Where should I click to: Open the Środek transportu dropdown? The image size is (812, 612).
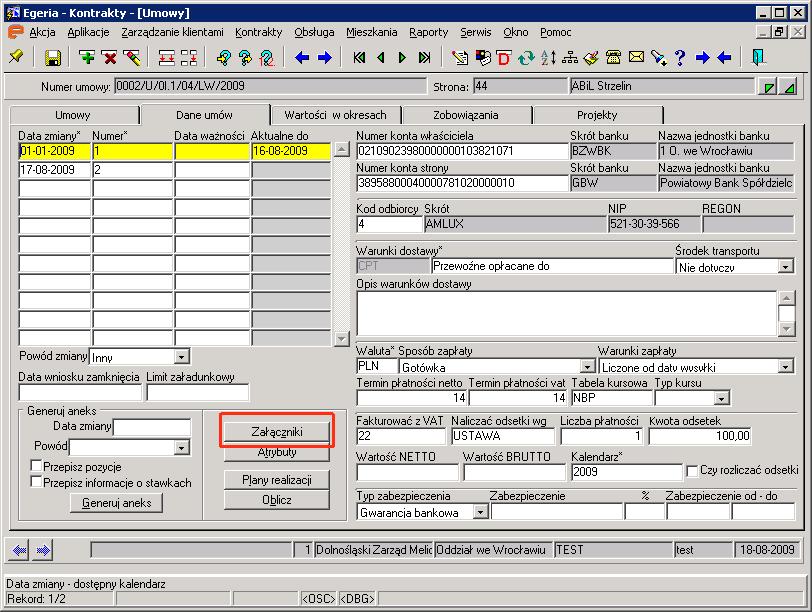pos(786,267)
